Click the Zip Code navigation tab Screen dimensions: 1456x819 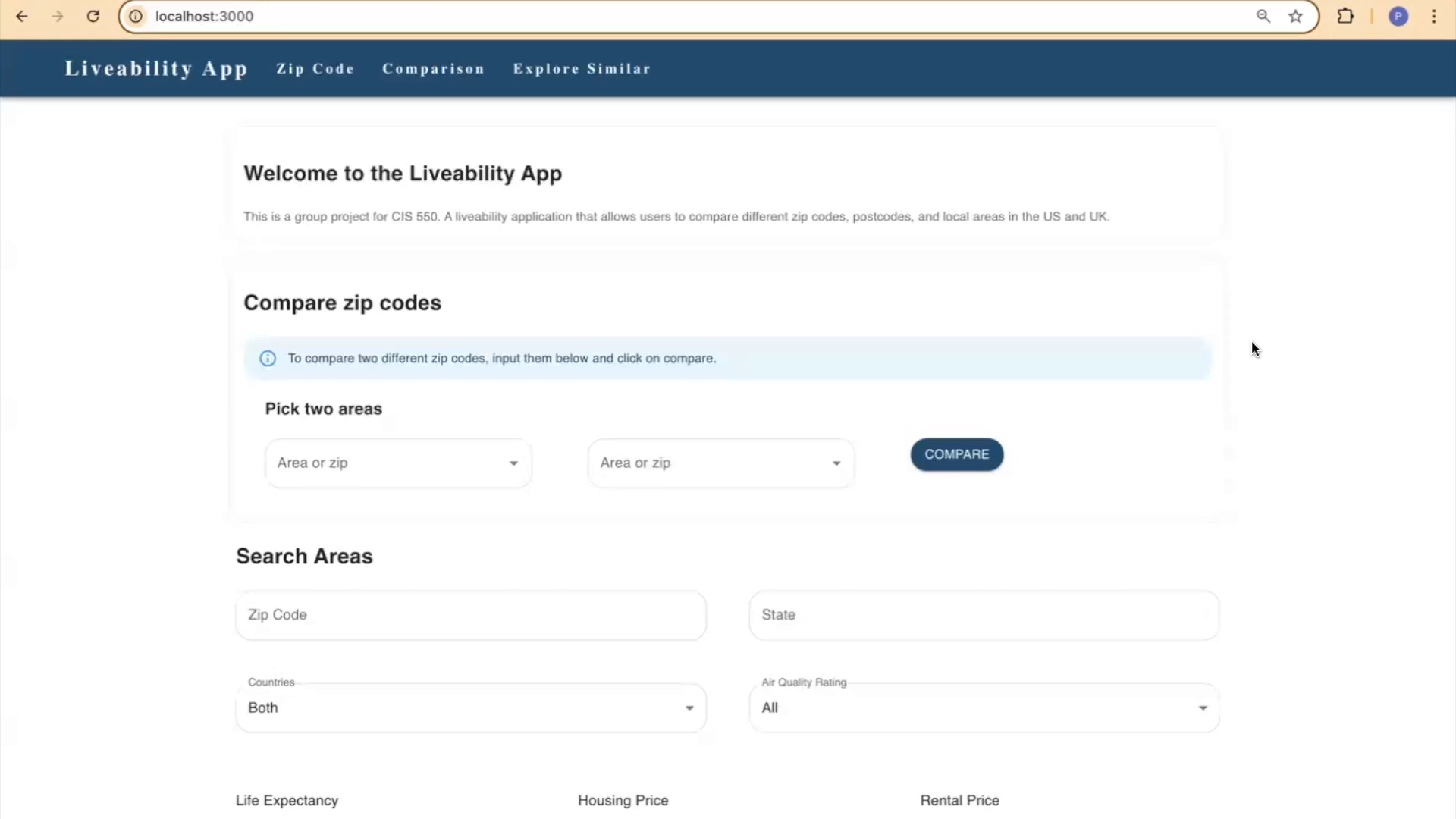(315, 68)
